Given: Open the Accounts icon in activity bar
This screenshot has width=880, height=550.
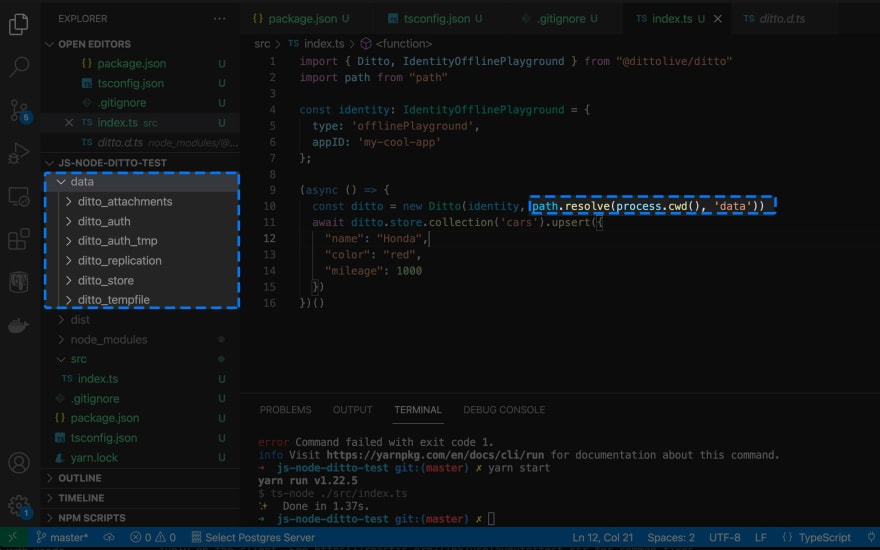Looking at the screenshot, I should click(x=19, y=463).
